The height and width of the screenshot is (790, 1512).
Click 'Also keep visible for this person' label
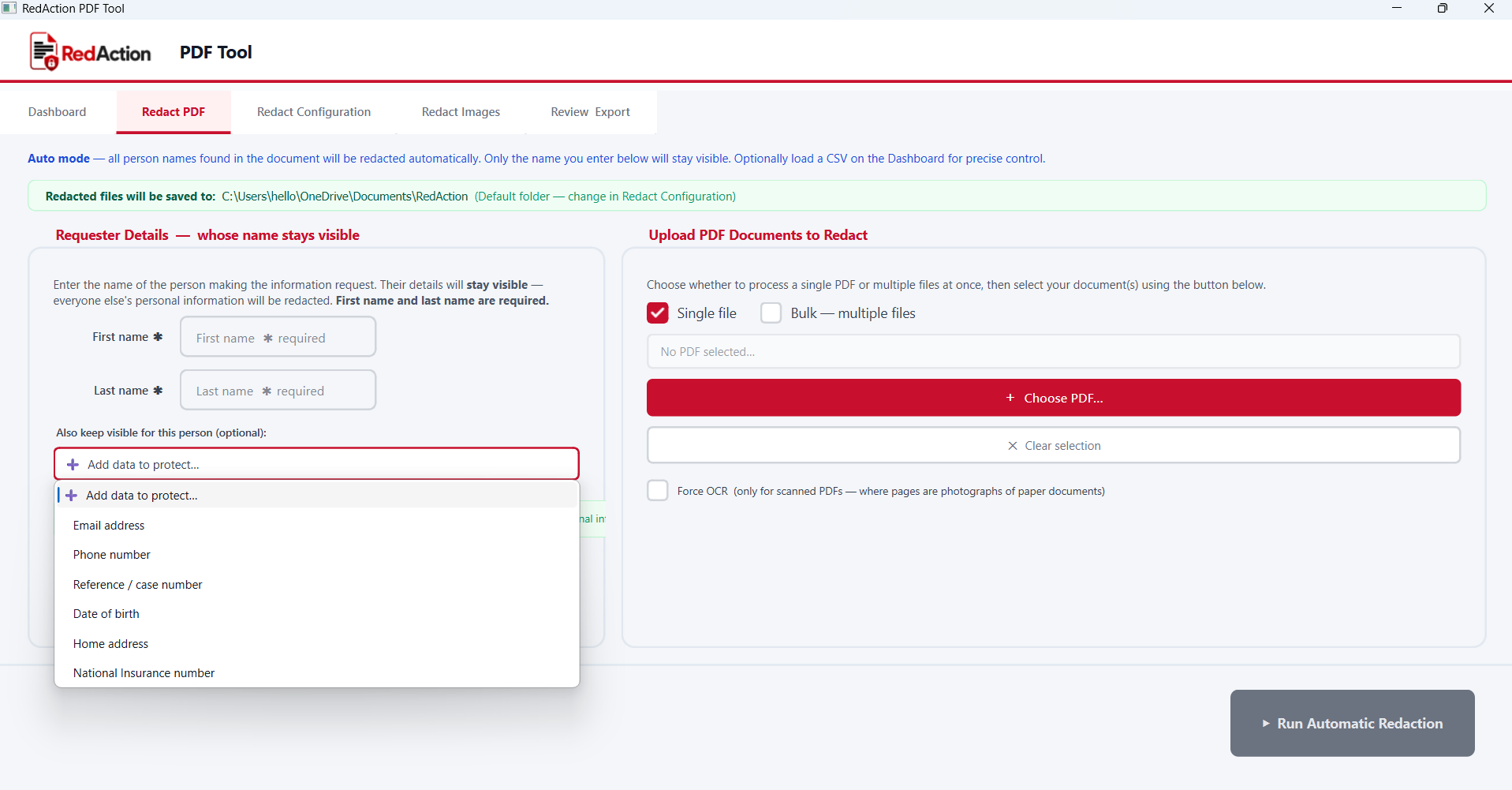click(162, 432)
